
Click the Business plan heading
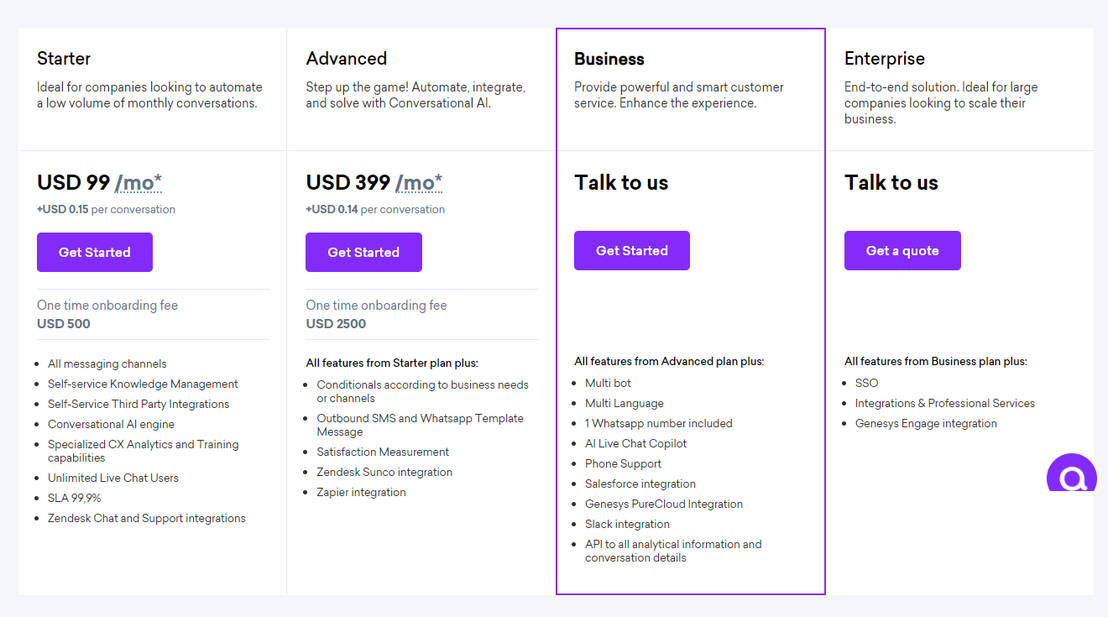tap(609, 58)
